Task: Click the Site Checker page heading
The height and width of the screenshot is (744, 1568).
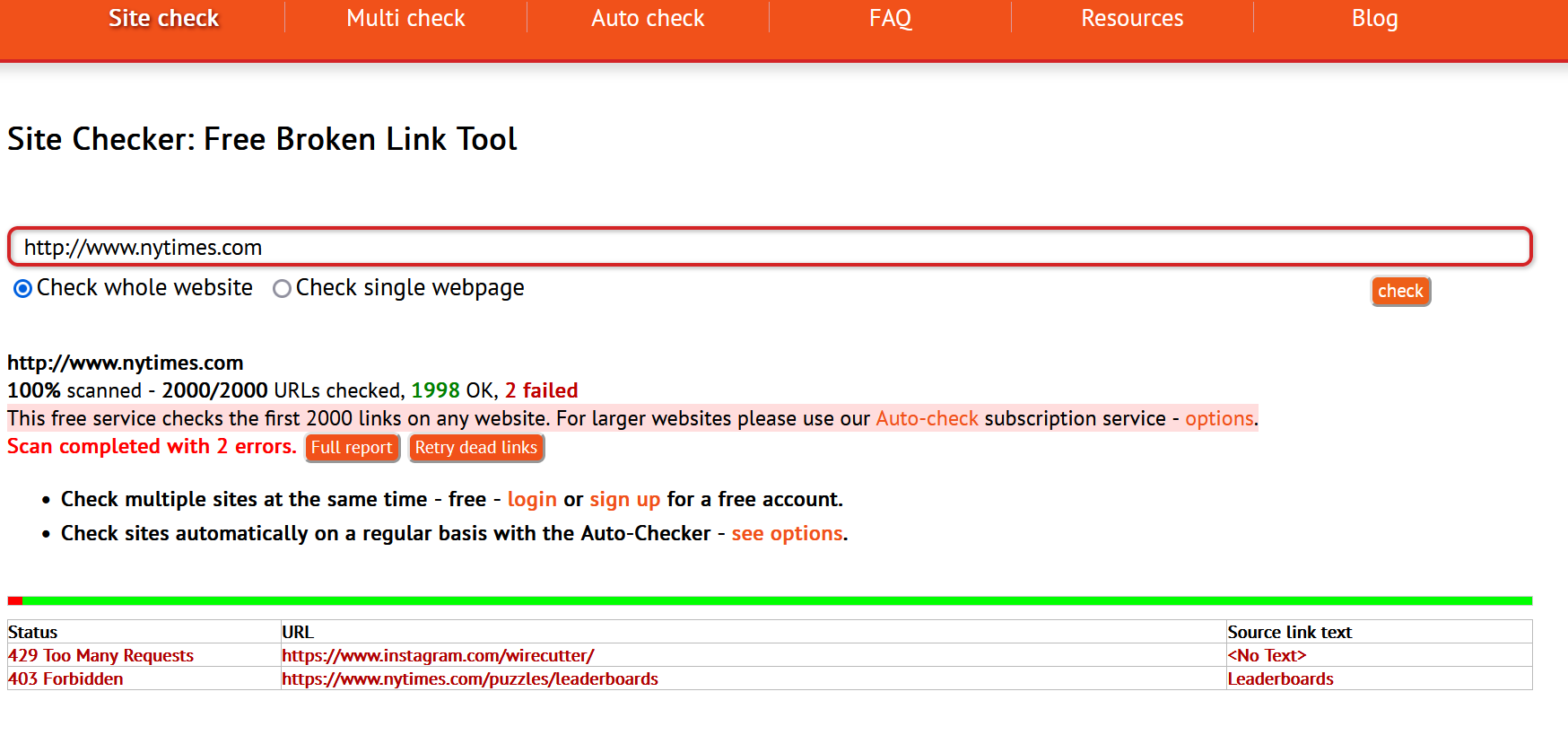Action: click(x=262, y=139)
